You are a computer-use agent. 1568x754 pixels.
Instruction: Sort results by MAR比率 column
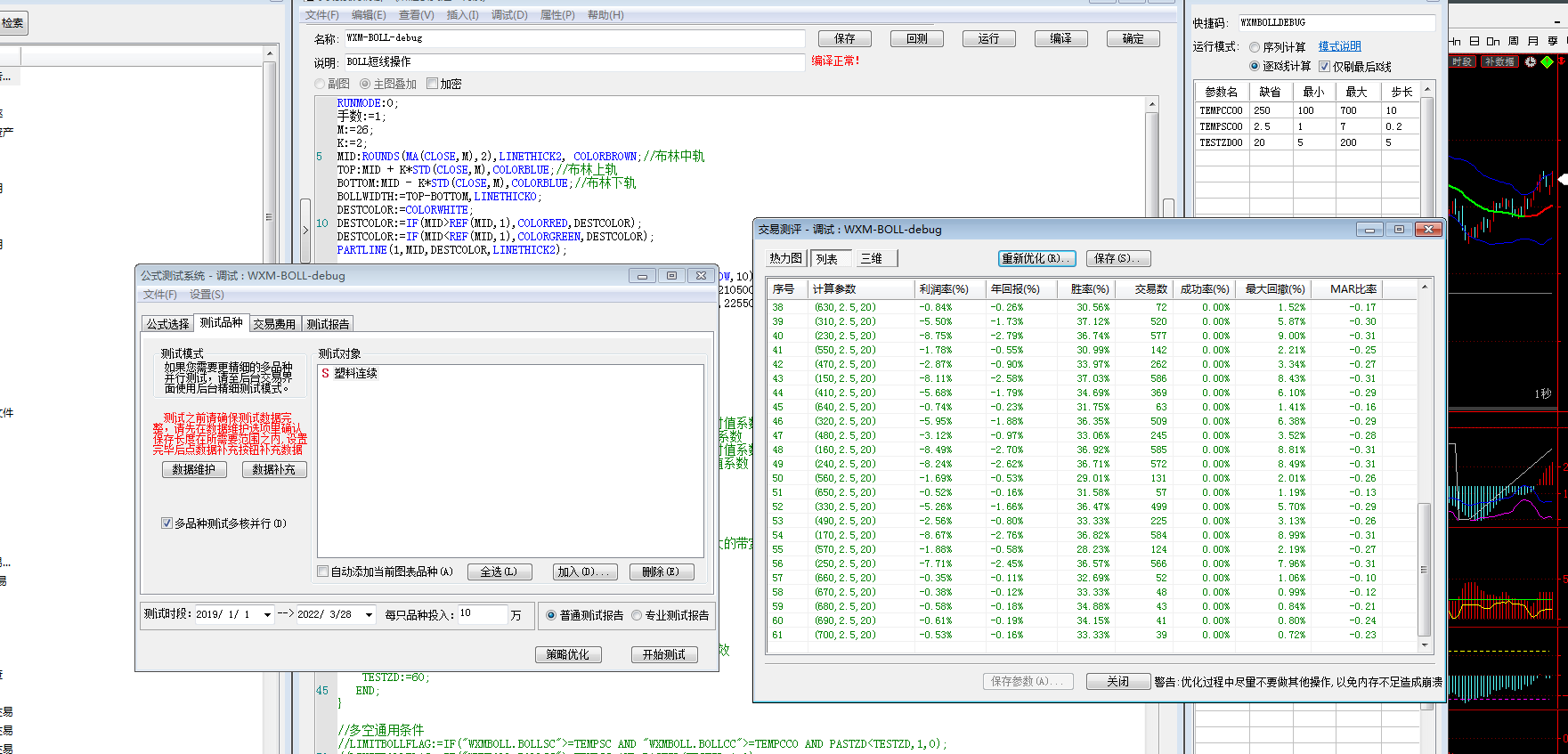click(x=1347, y=289)
